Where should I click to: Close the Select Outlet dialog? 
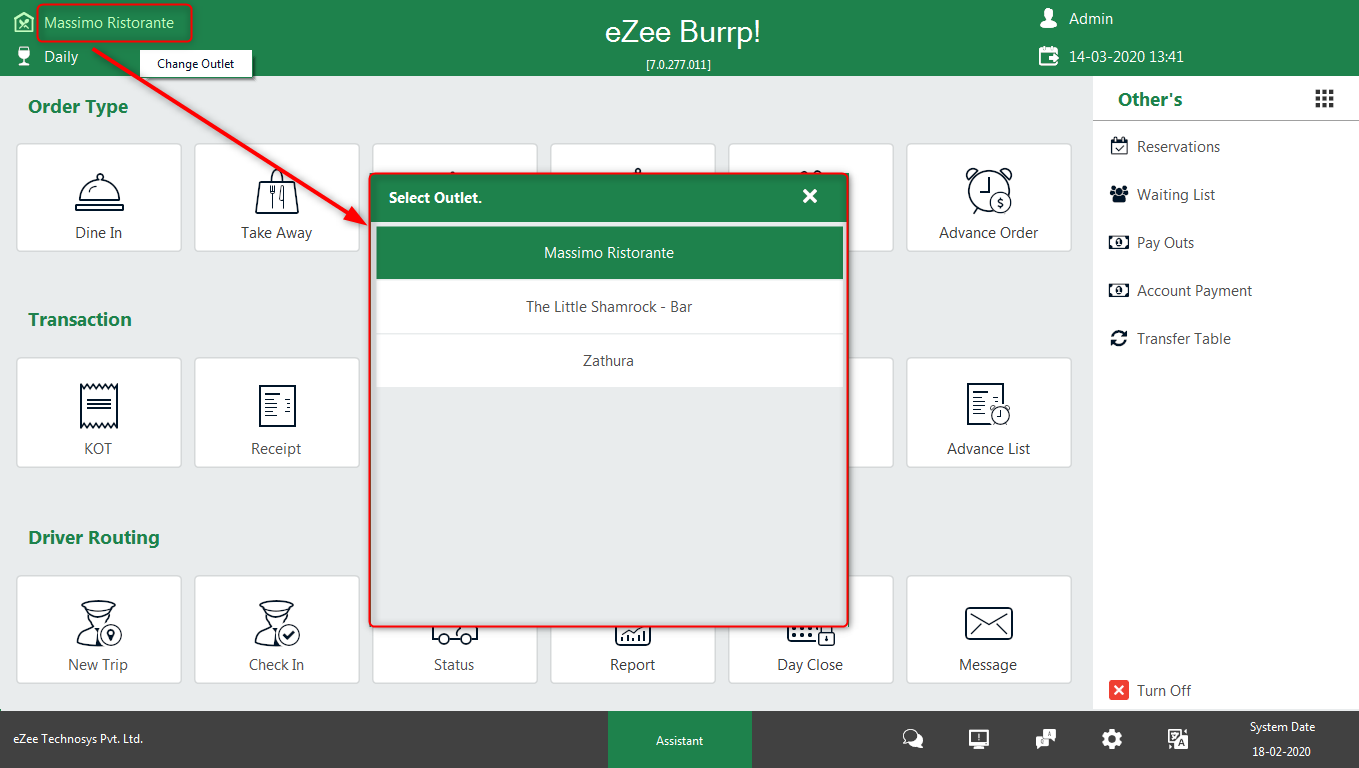[810, 196]
